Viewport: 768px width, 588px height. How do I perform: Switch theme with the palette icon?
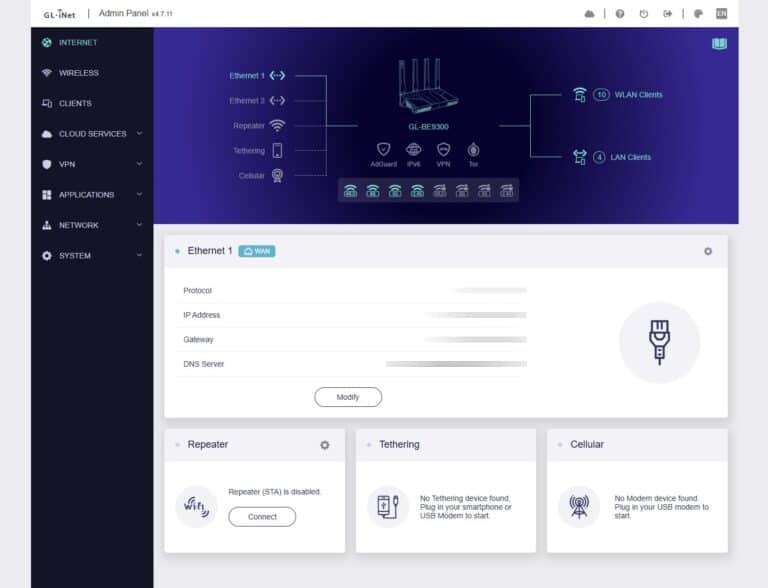point(698,14)
